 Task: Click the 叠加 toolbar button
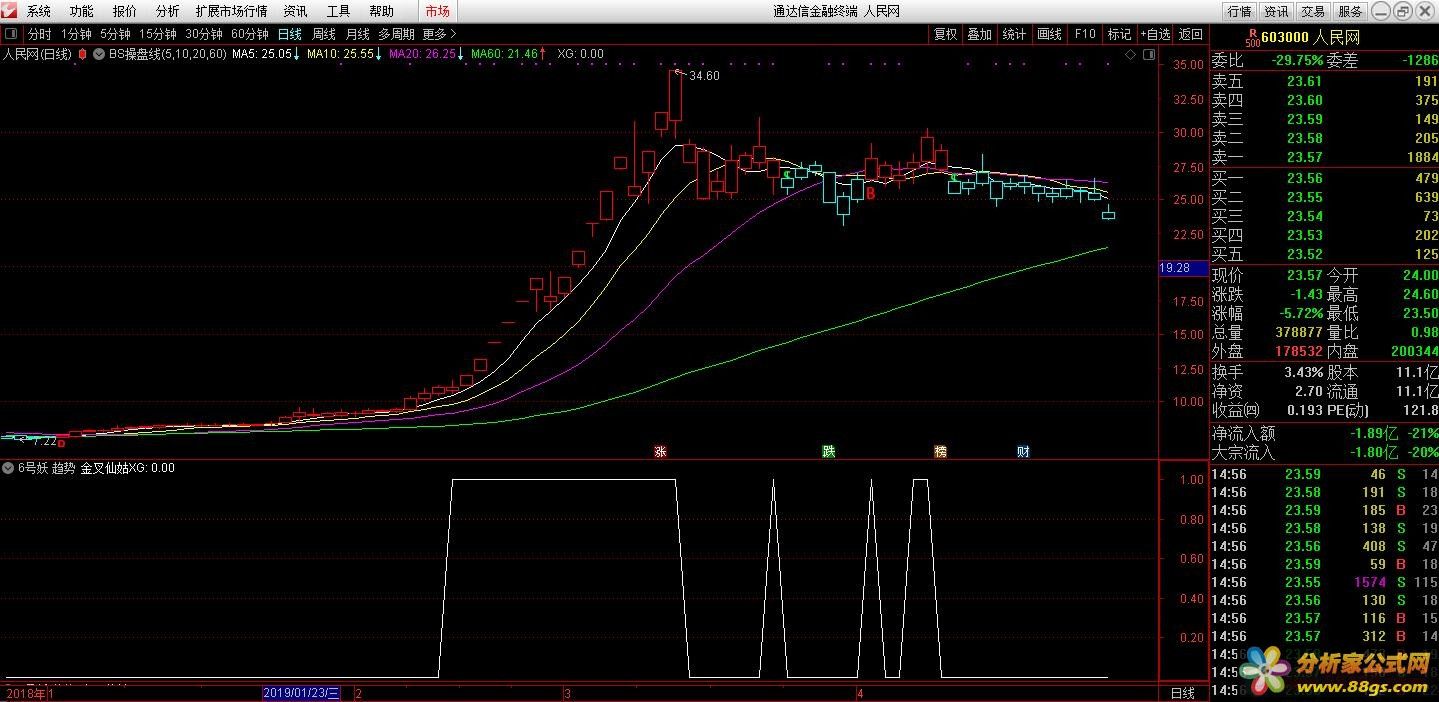click(x=980, y=34)
